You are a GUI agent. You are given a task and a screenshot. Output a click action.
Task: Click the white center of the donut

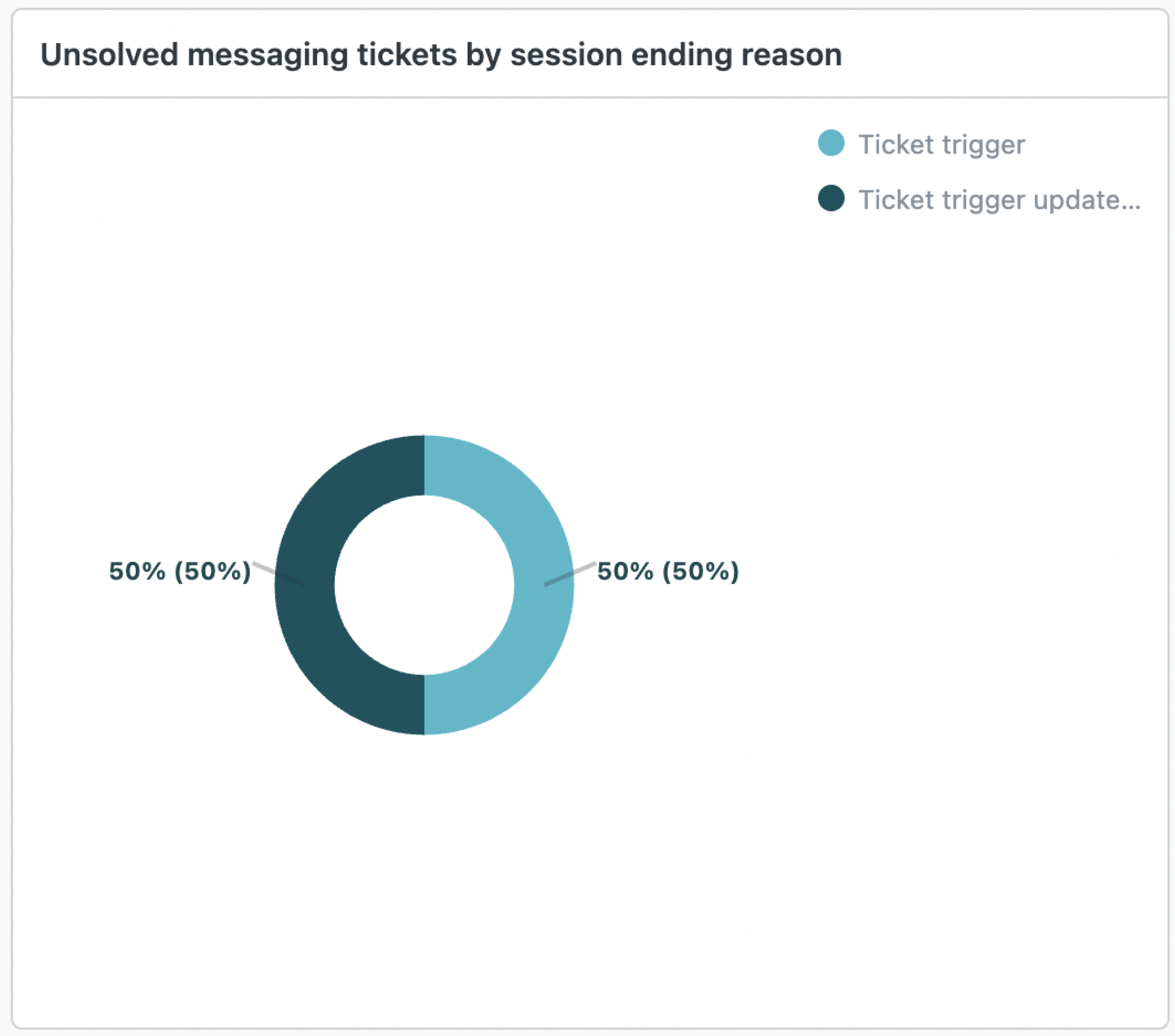[x=424, y=585]
